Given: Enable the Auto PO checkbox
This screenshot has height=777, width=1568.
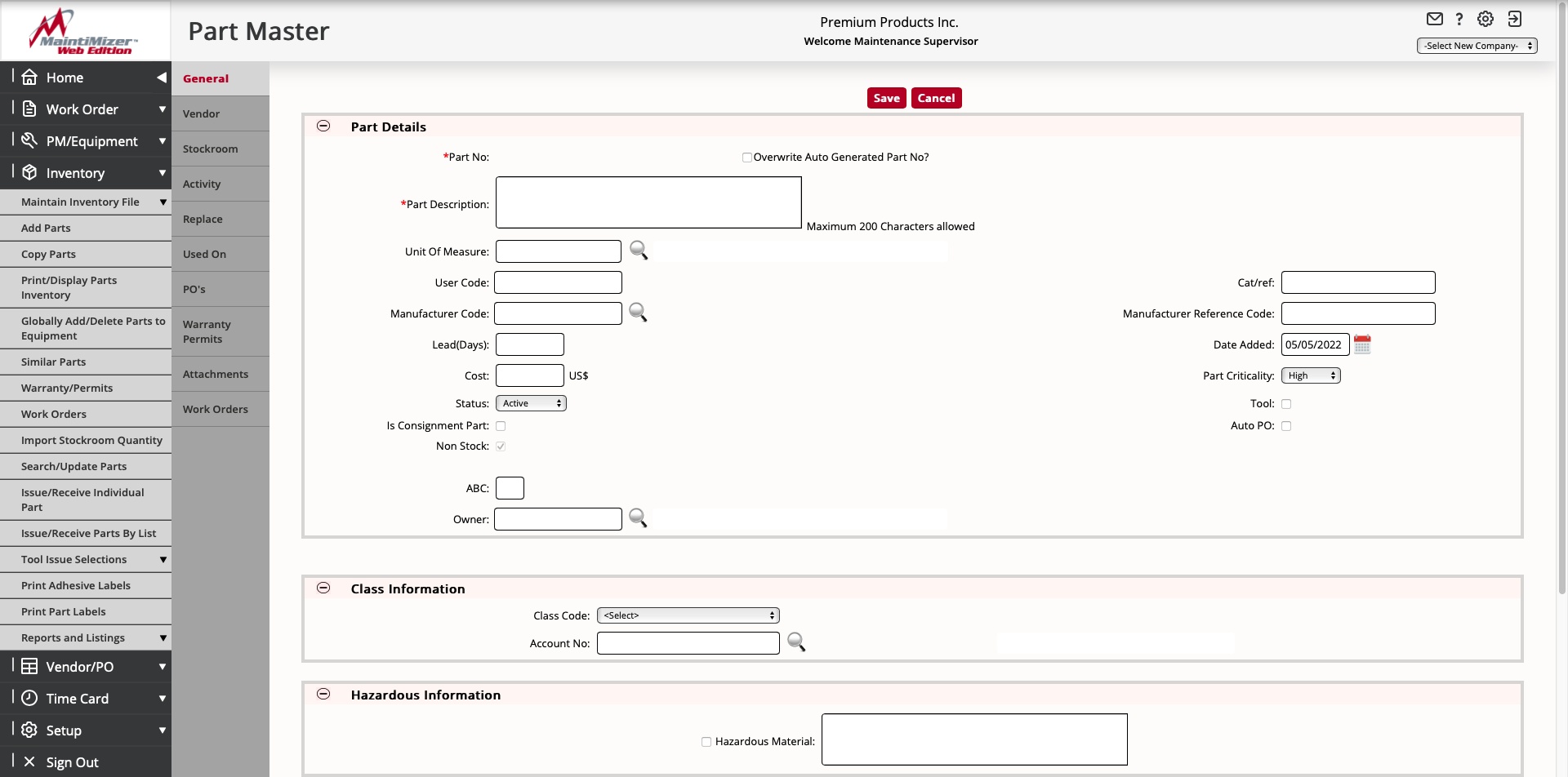Looking at the screenshot, I should click(x=1286, y=425).
